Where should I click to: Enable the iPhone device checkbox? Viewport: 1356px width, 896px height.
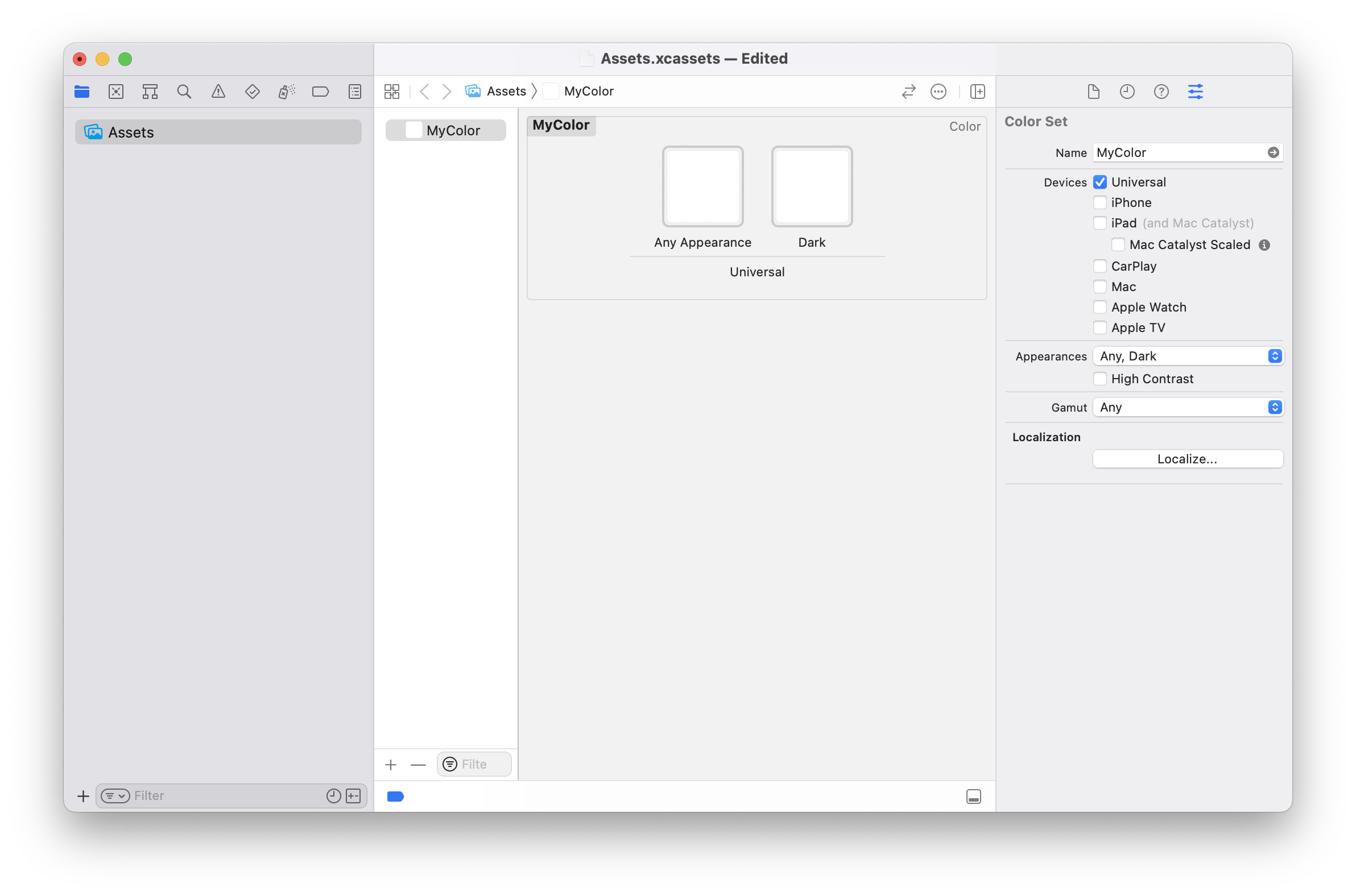pyautogui.click(x=1100, y=202)
